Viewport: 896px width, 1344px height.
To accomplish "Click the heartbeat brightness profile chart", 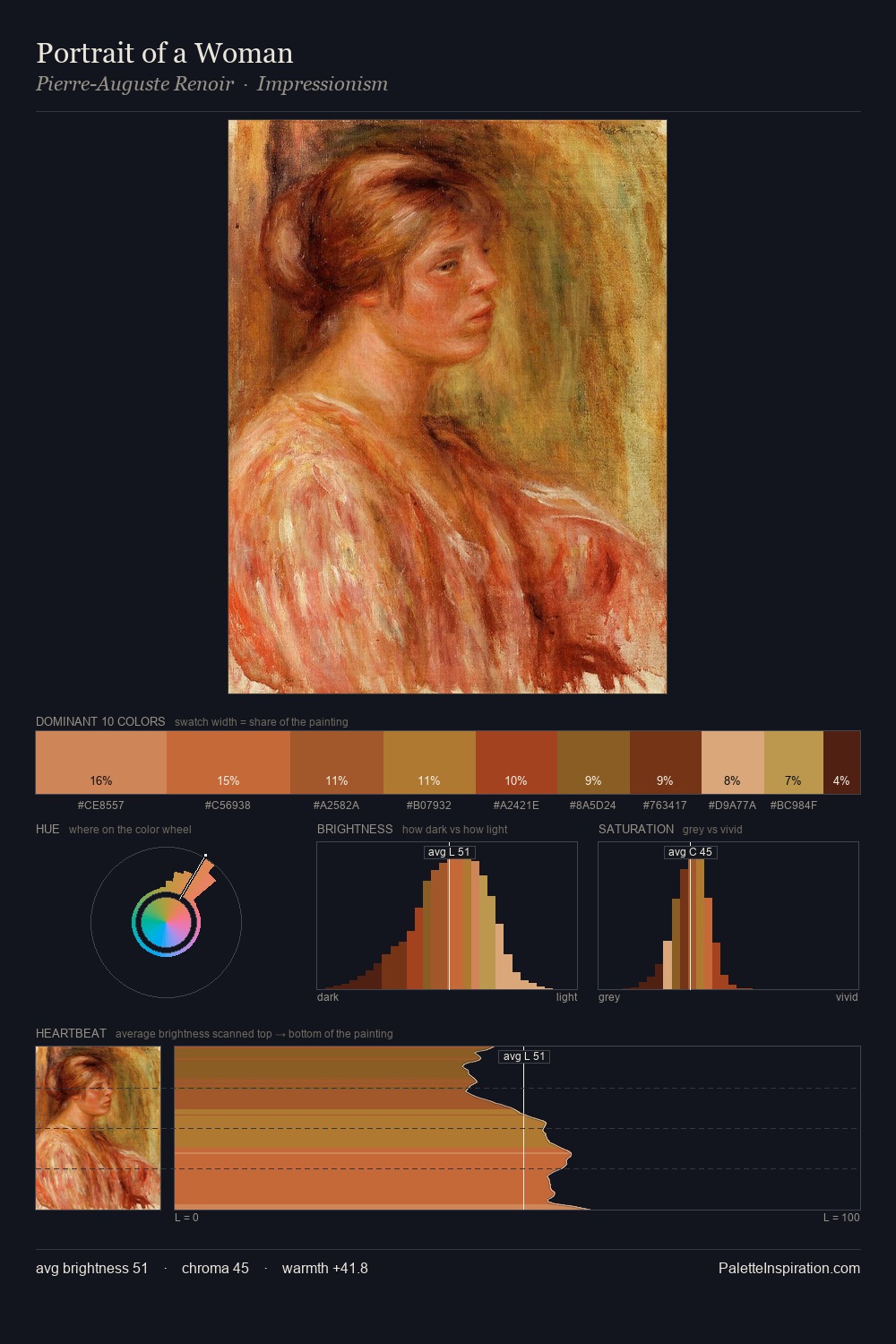I will [x=517, y=1128].
